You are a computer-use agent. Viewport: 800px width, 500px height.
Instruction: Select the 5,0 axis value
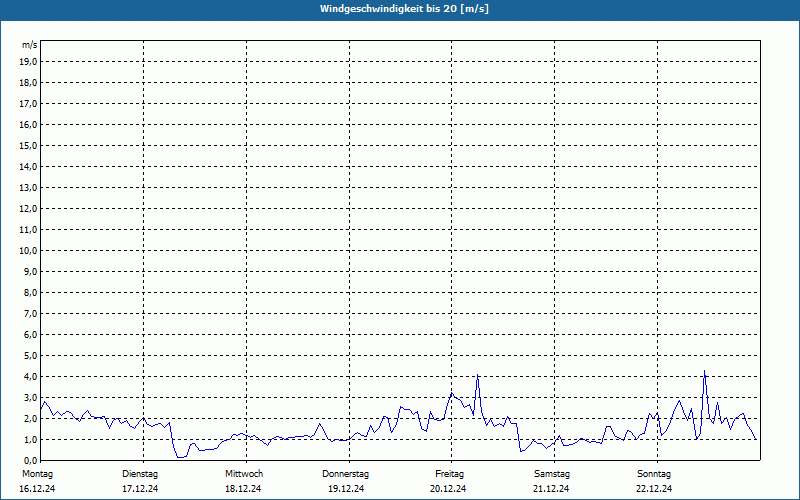[x=30, y=356]
